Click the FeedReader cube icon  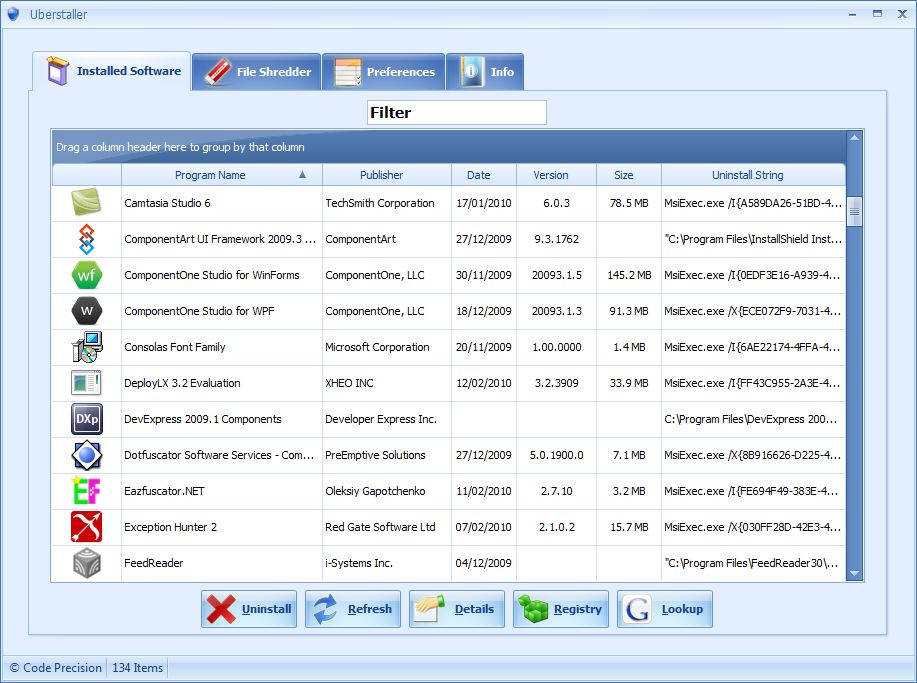[87, 563]
